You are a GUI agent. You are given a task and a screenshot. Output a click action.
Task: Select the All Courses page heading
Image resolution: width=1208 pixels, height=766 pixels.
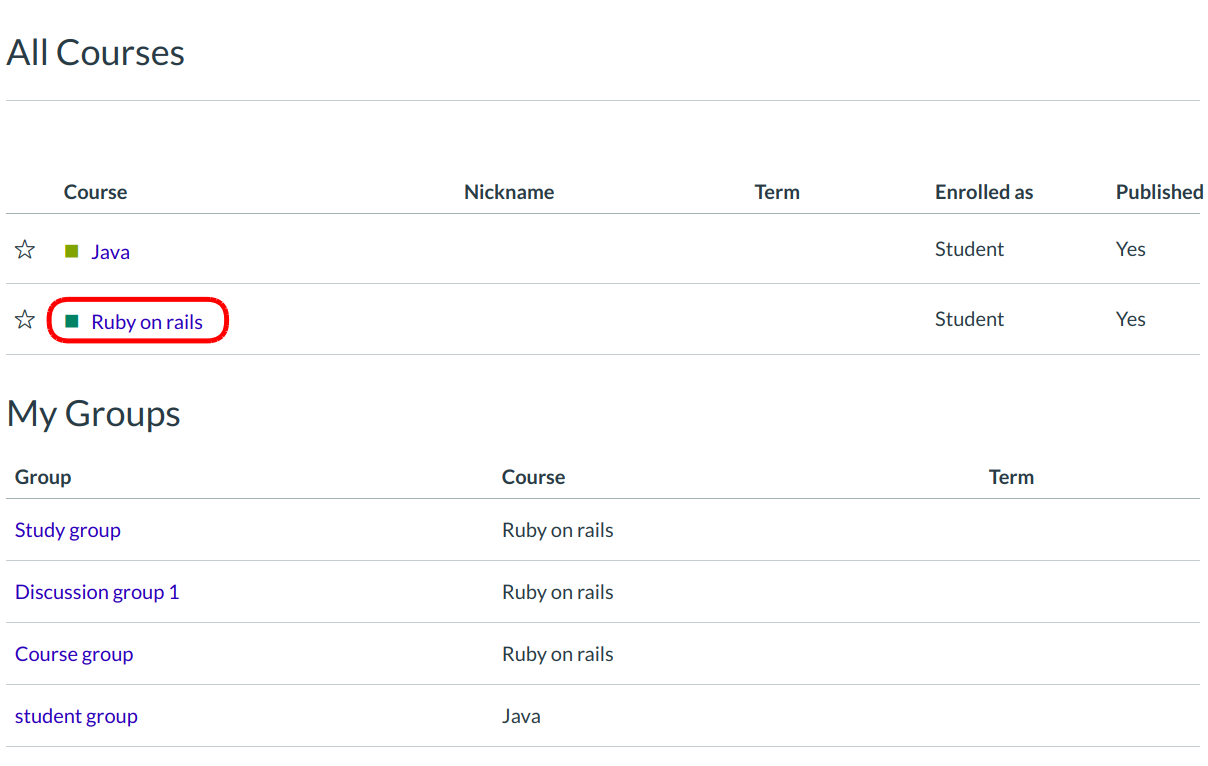point(96,53)
